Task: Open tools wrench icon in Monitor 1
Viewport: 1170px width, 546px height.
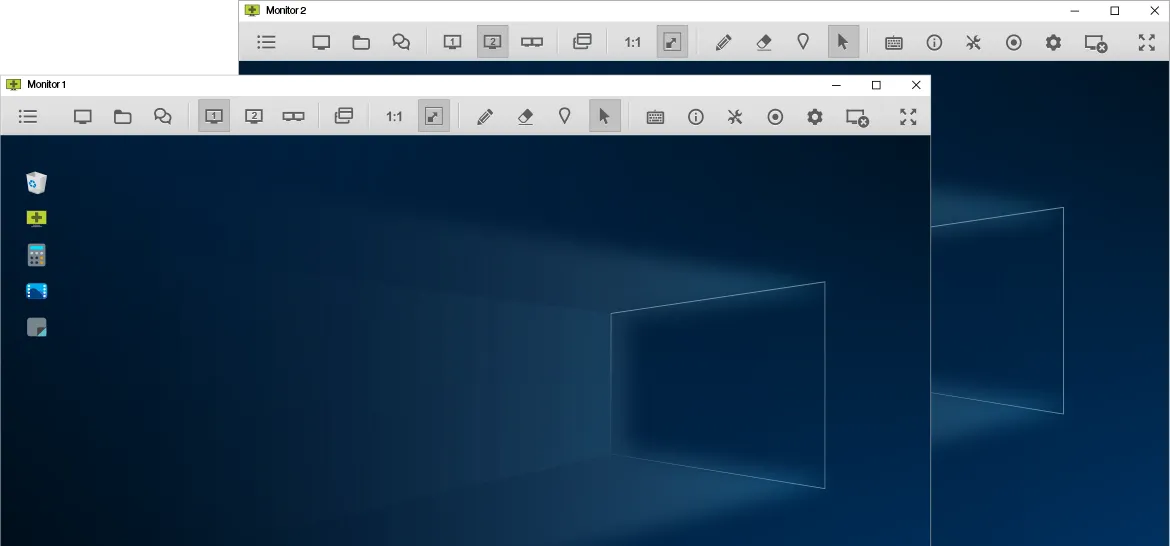Action: tap(735, 116)
